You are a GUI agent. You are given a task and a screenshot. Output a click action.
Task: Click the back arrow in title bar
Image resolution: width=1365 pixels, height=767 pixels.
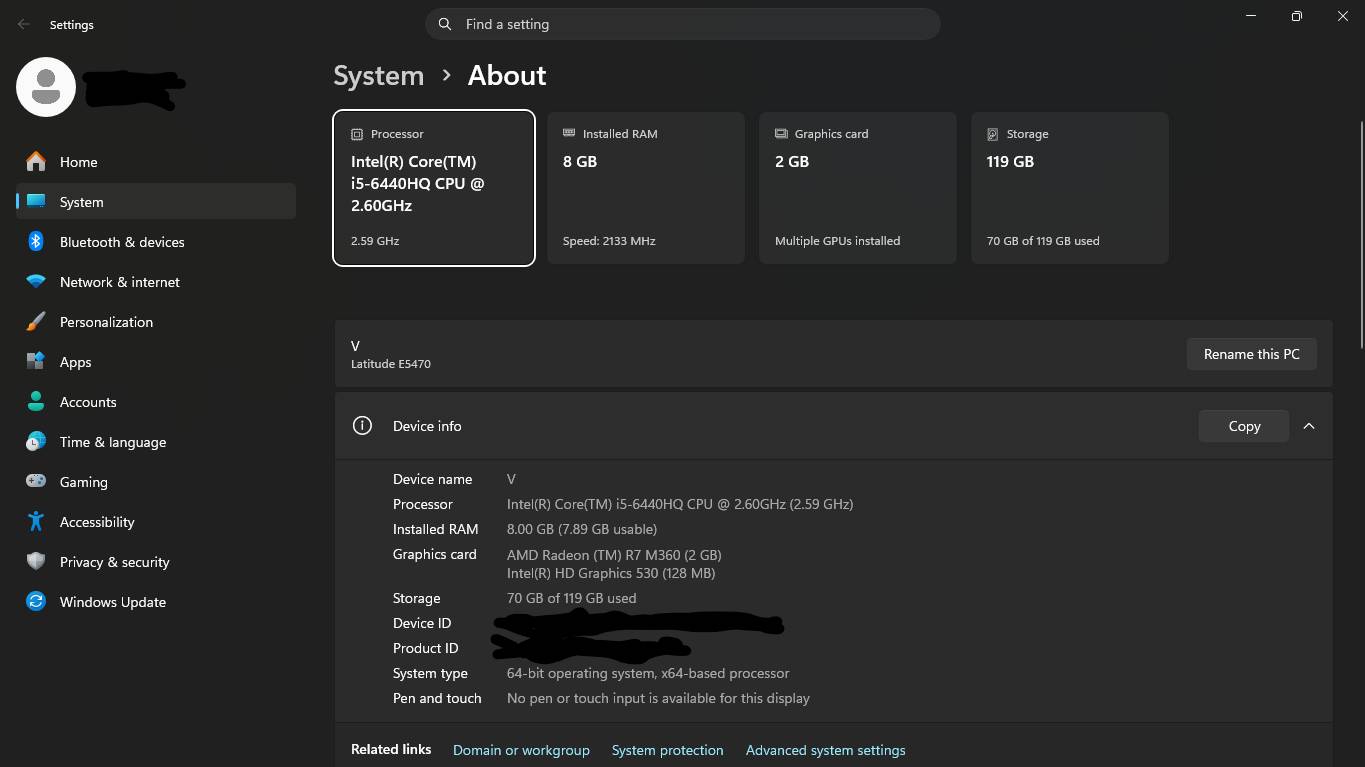click(x=24, y=24)
